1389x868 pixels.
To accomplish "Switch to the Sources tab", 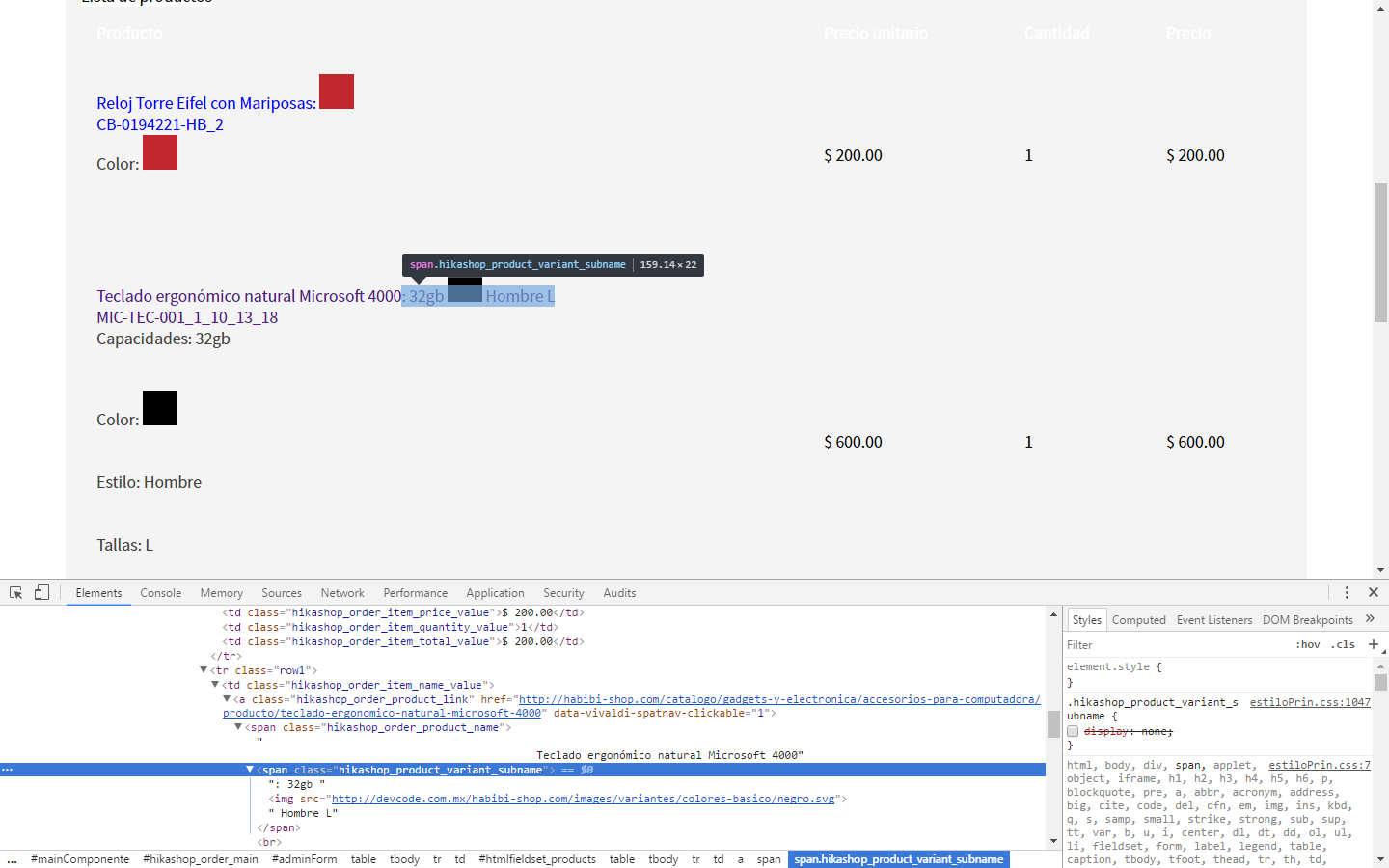I will (282, 593).
